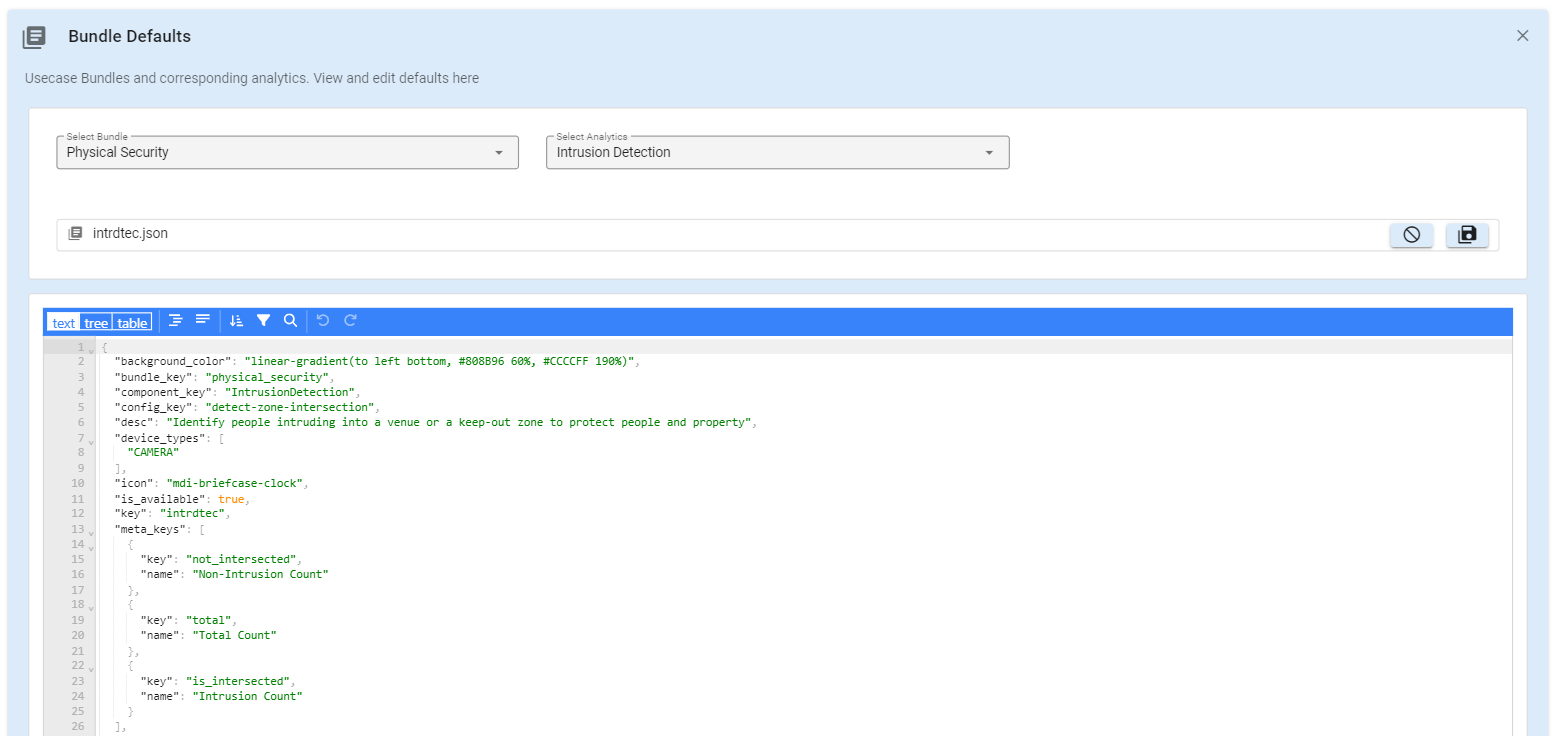Open the Select Analytics dropdown
This screenshot has height=736, width=1558.
(777, 153)
